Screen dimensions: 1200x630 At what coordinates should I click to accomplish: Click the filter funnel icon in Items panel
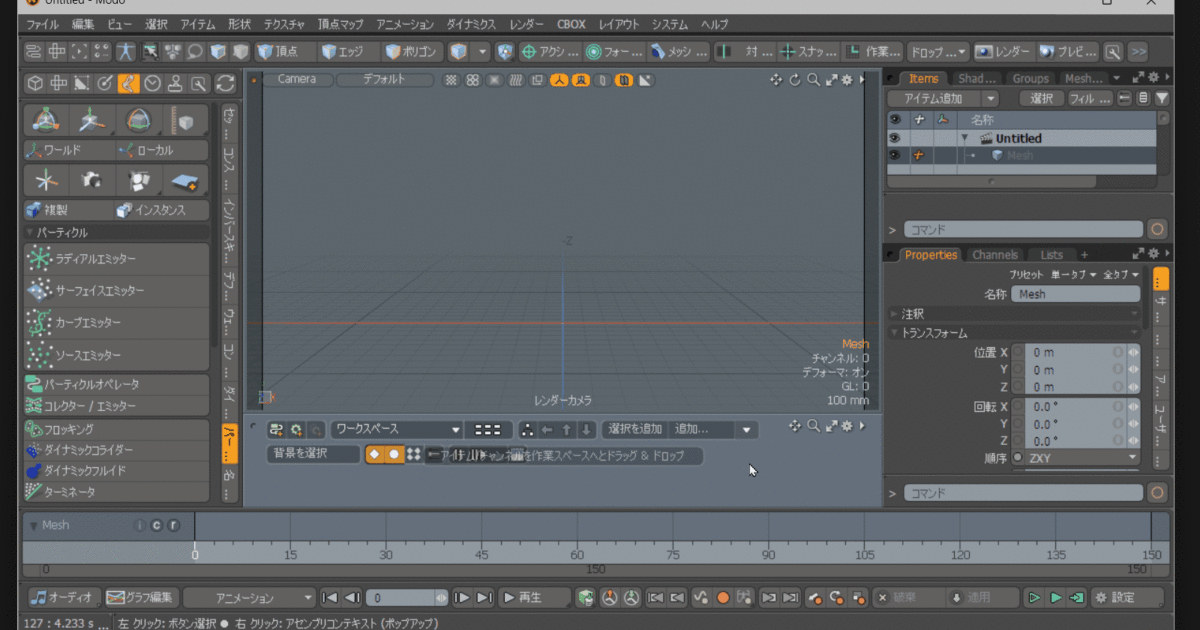tap(1161, 98)
